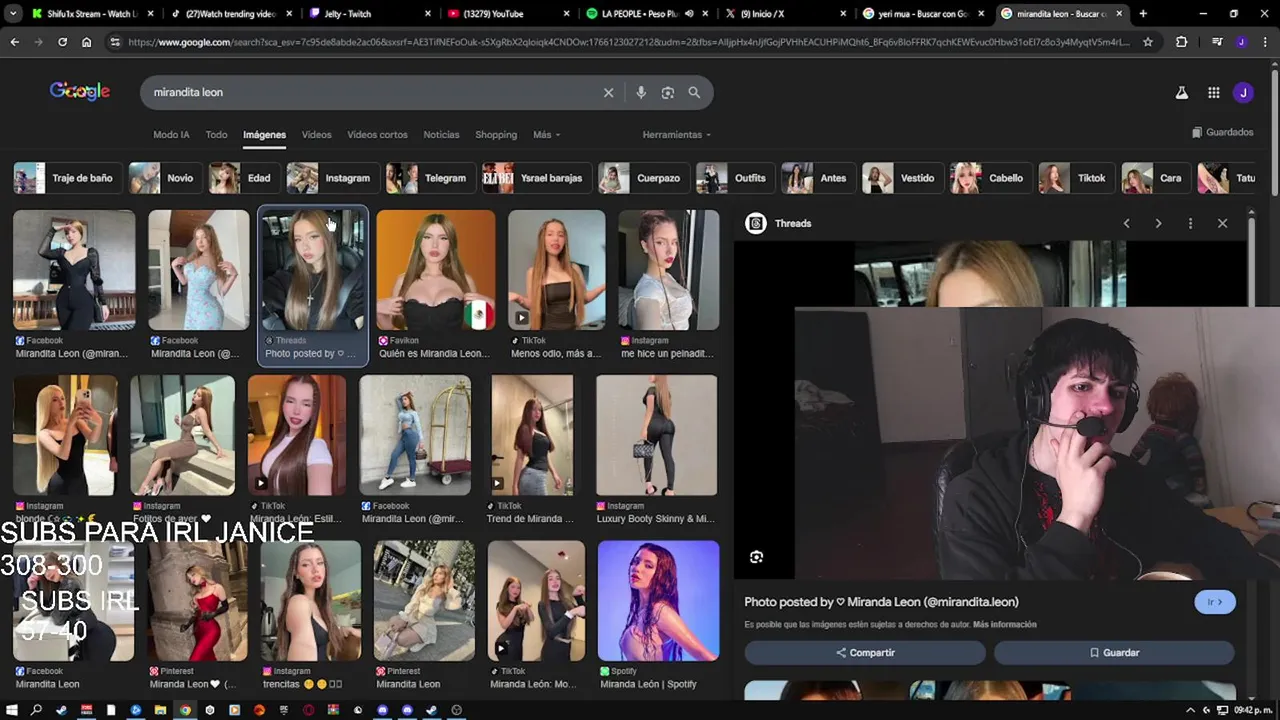This screenshot has height=720, width=1280.
Task: Switch to the Videos tab
Action: coord(316,135)
